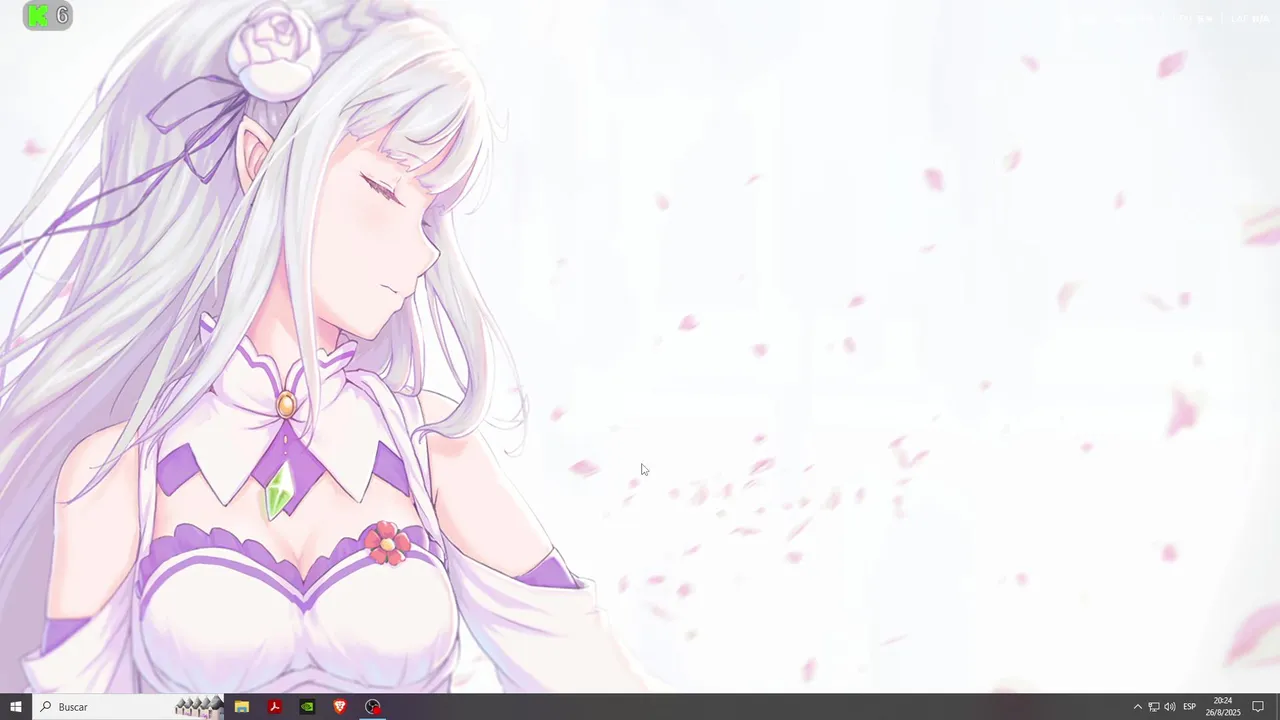Switch the ESP input language
Viewport: 1280px width, 720px height.
click(x=1190, y=707)
